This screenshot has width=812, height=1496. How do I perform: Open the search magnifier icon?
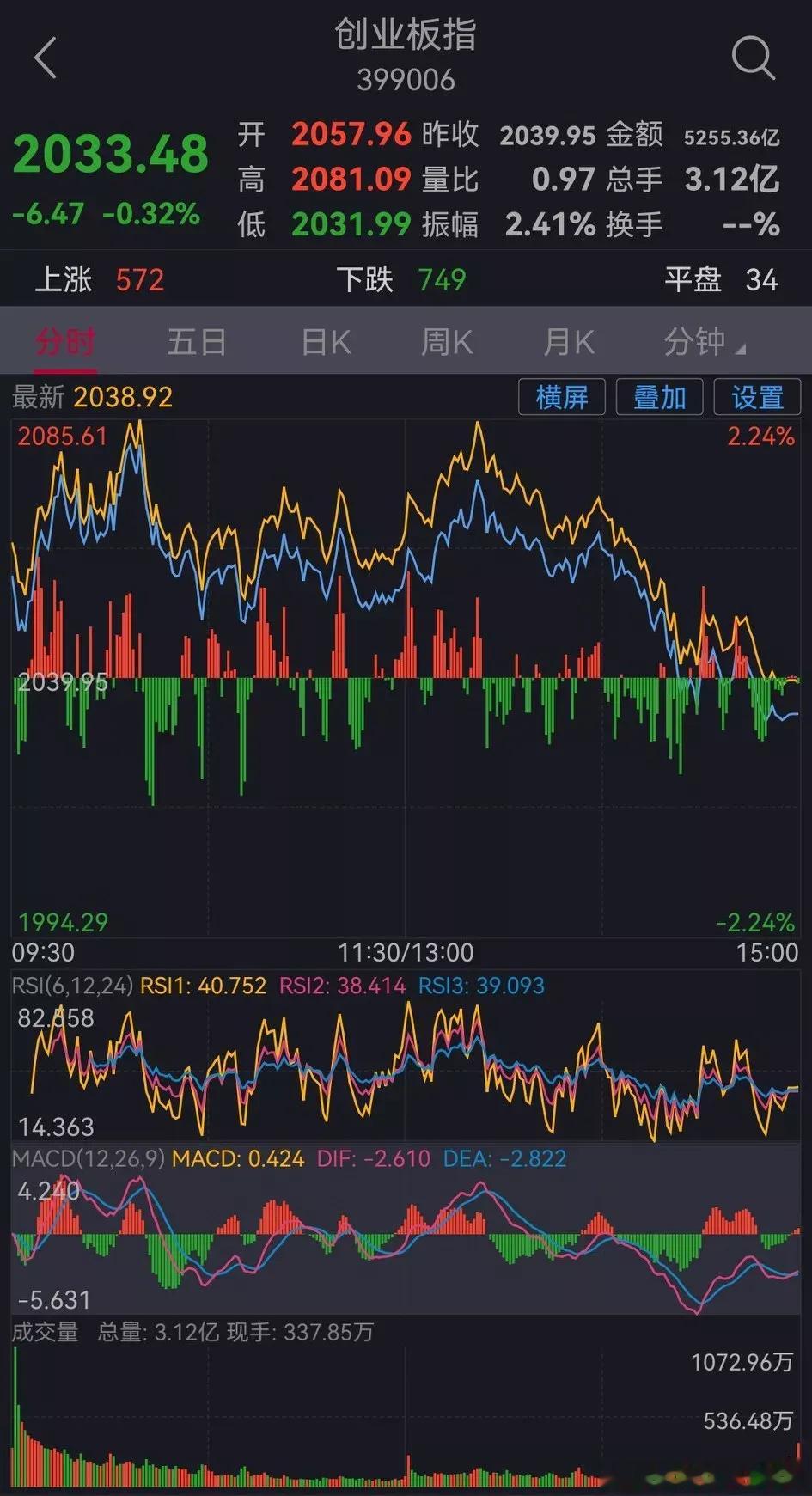(754, 58)
